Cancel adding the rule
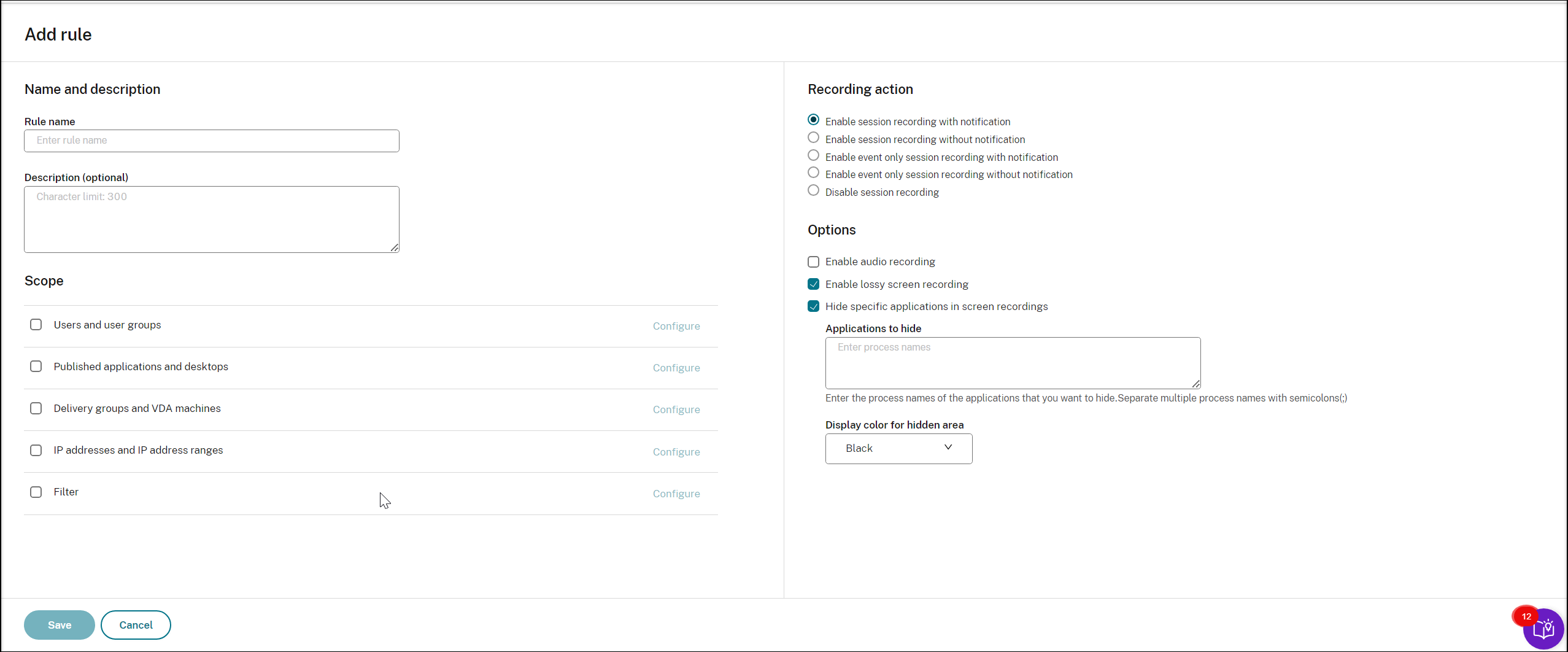 pyautogui.click(x=136, y=625)
